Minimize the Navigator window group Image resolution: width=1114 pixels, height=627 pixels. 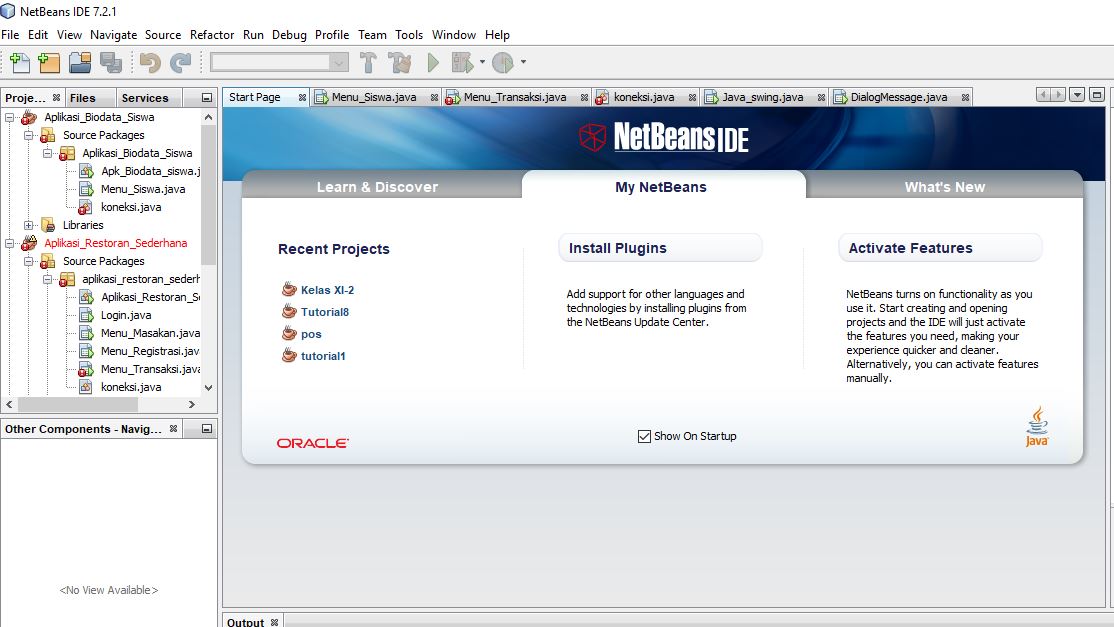(207, 429)
